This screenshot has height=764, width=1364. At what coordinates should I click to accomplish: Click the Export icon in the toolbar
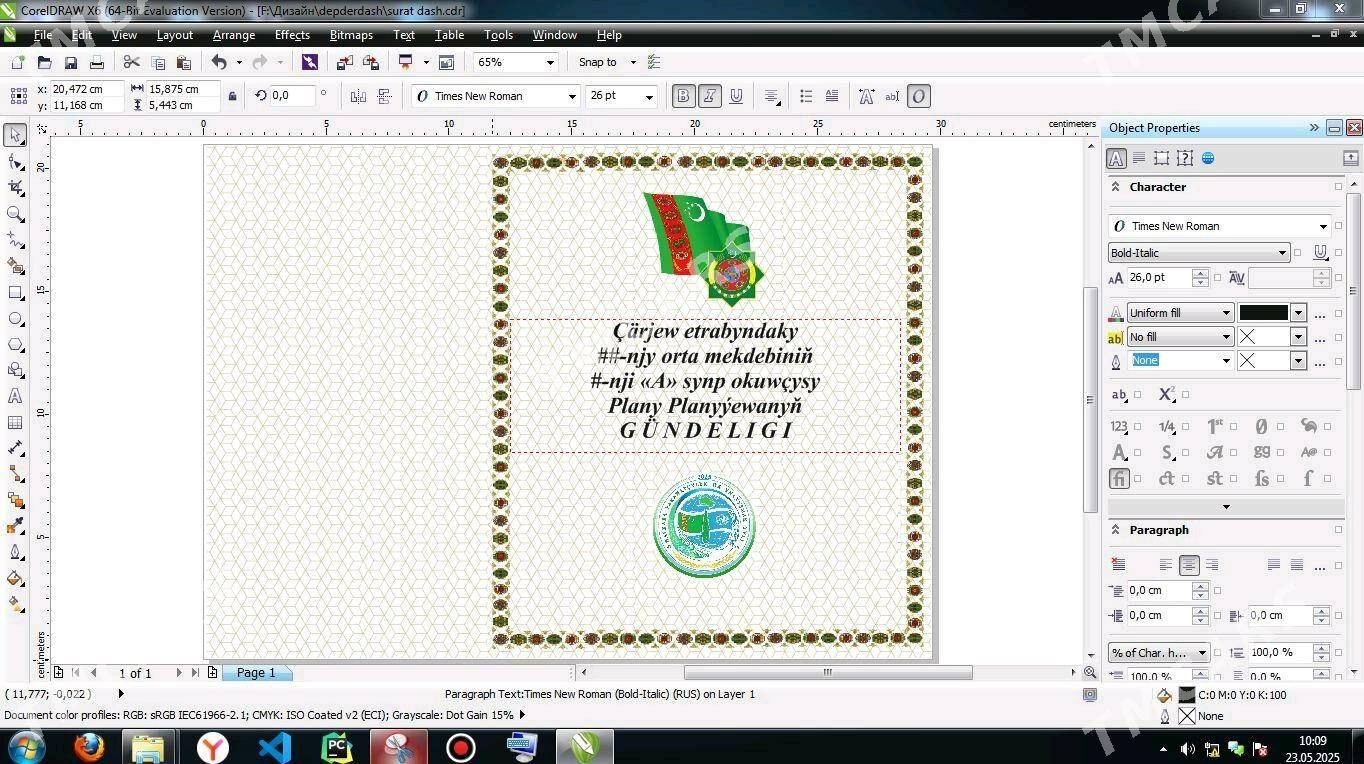point(371,62)
